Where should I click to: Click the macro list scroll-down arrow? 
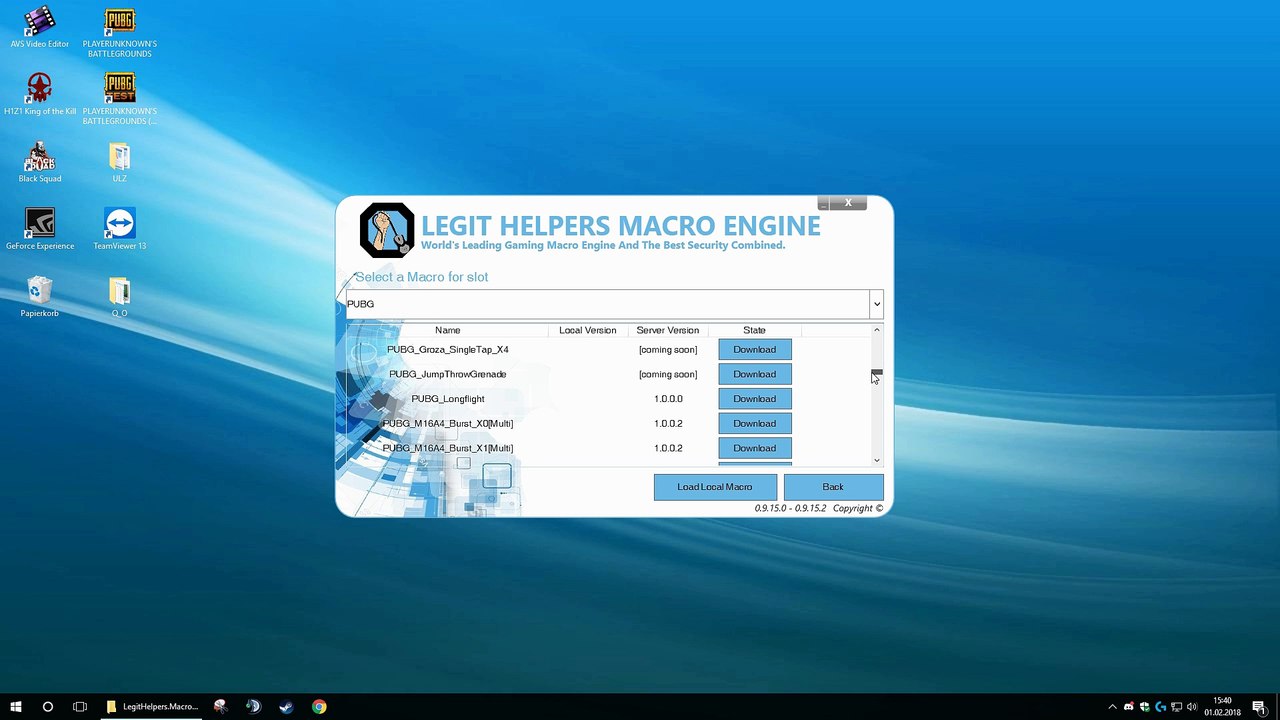click(877, 461)
